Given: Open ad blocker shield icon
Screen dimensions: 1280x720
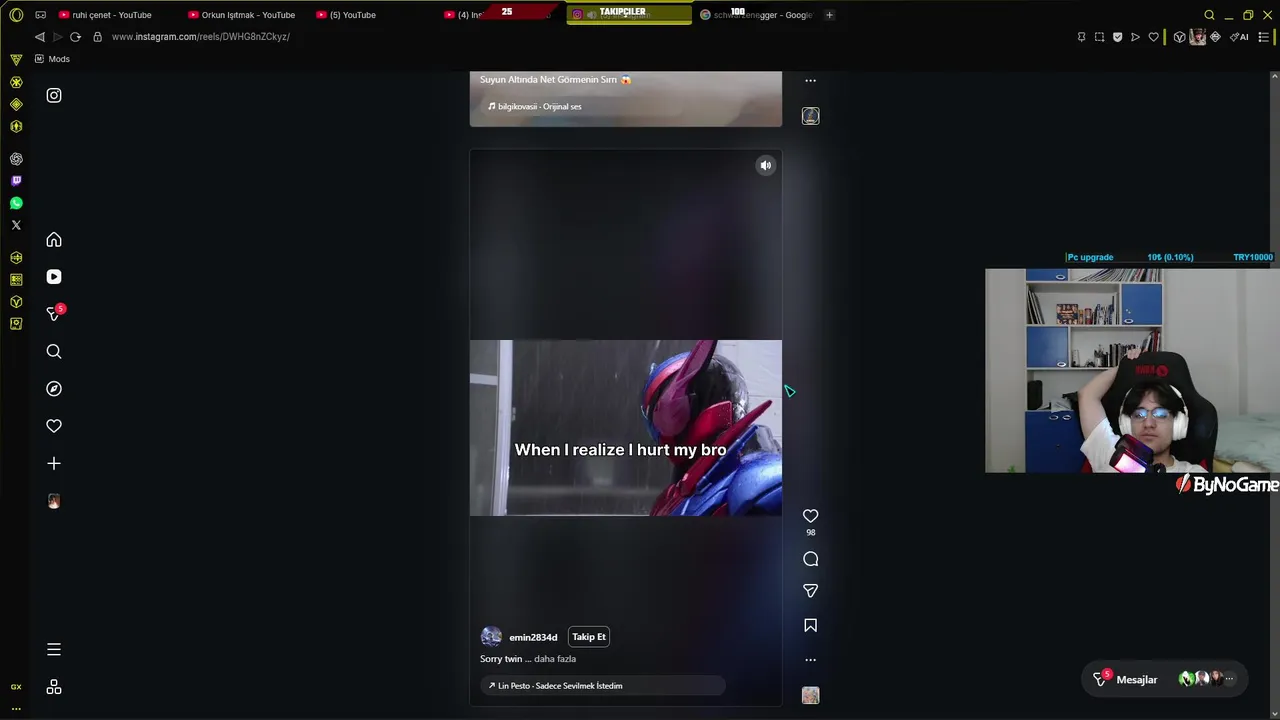Looking at the screenshot, I should (x=1117, y=37).
